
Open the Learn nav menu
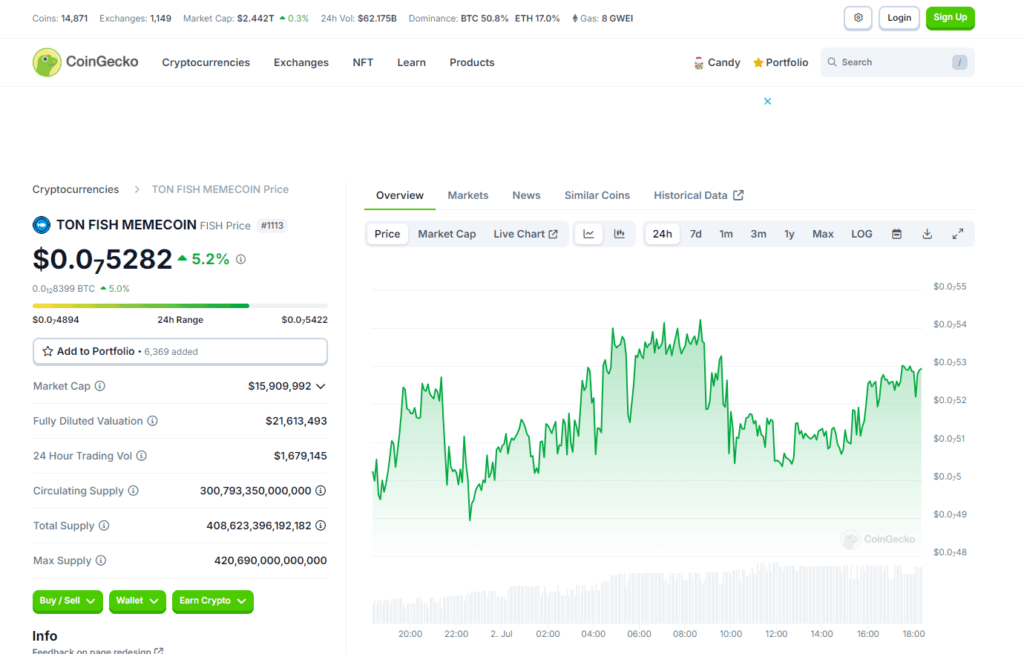(411, 63)
